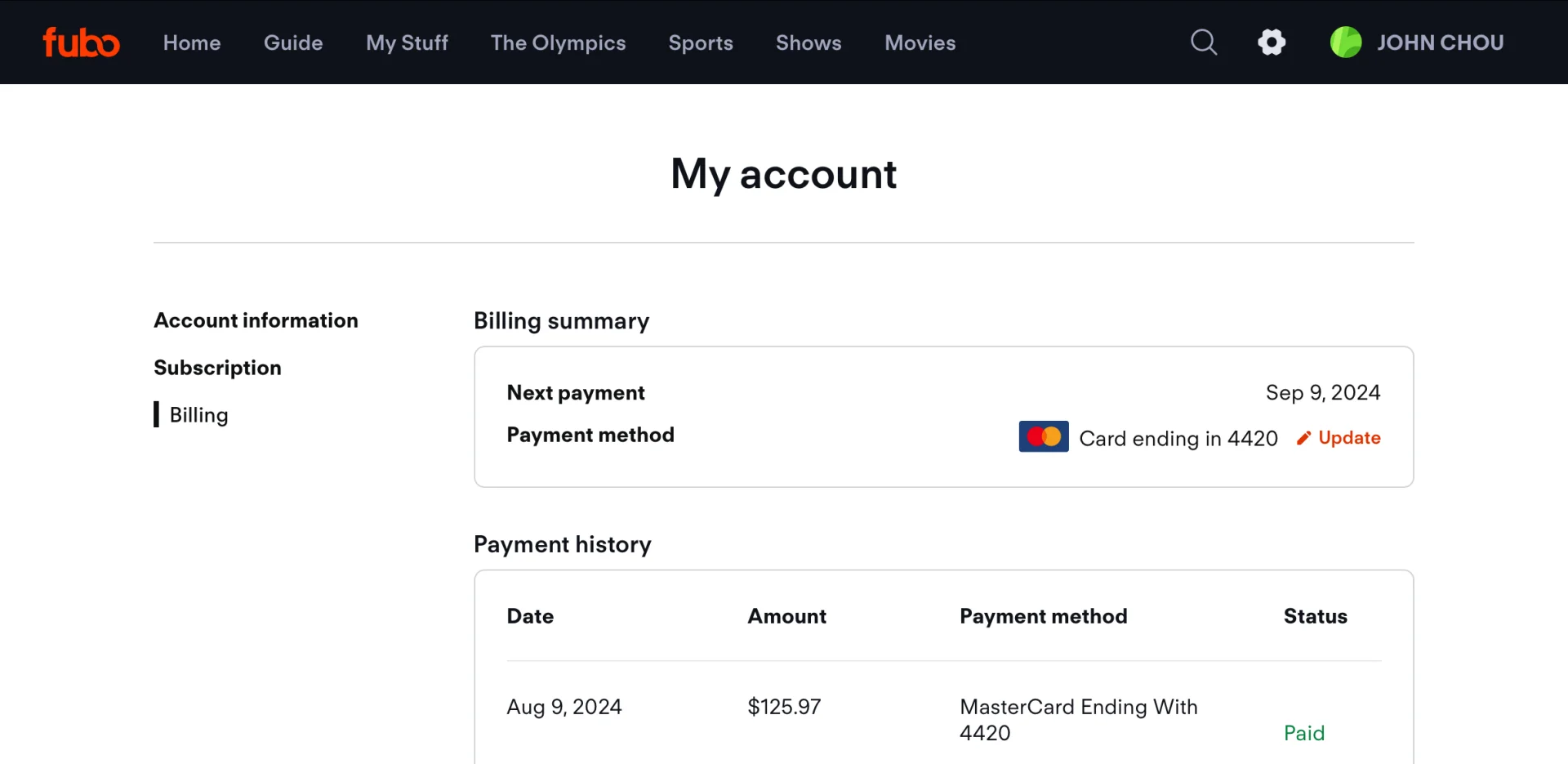Click the Update payment method link
This screenshot has width=1568, height=764.
pos(1349,438)
